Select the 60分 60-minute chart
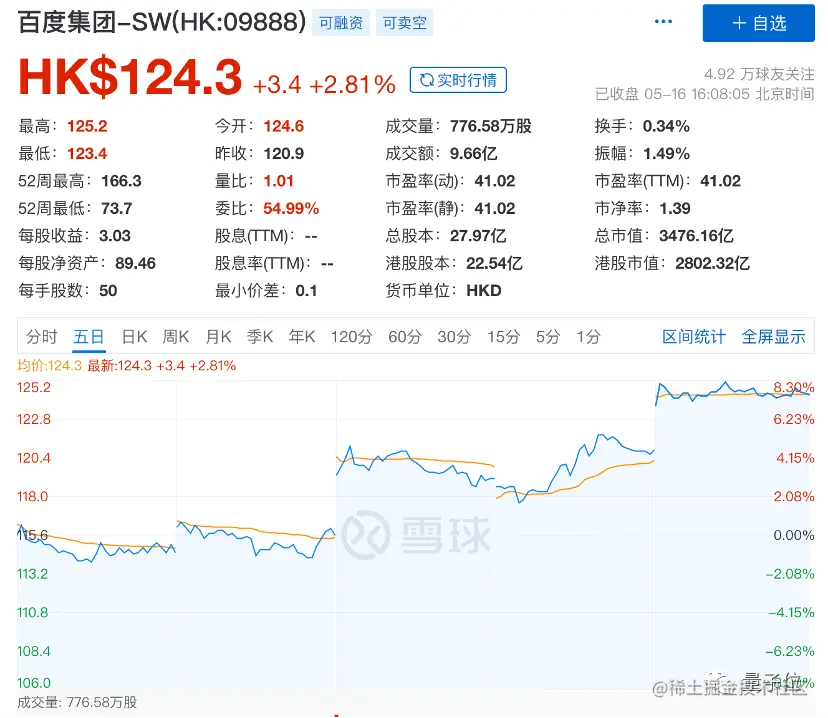The height and width of the screenshot is (718, 828). coord(404,337)
